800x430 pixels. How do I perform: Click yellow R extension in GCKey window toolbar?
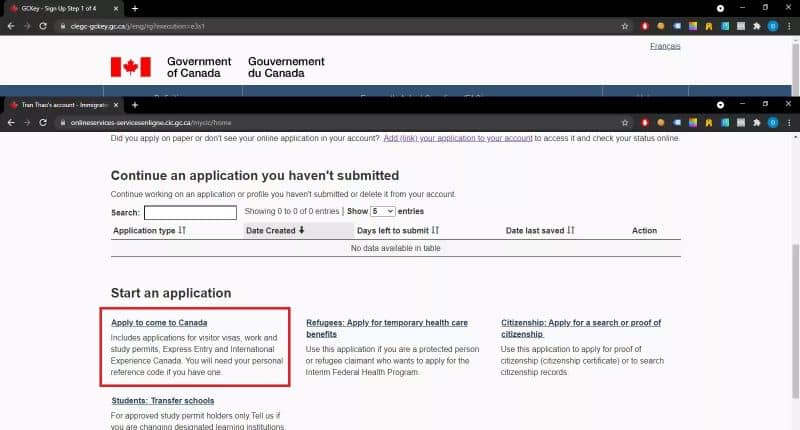[709, 26]
